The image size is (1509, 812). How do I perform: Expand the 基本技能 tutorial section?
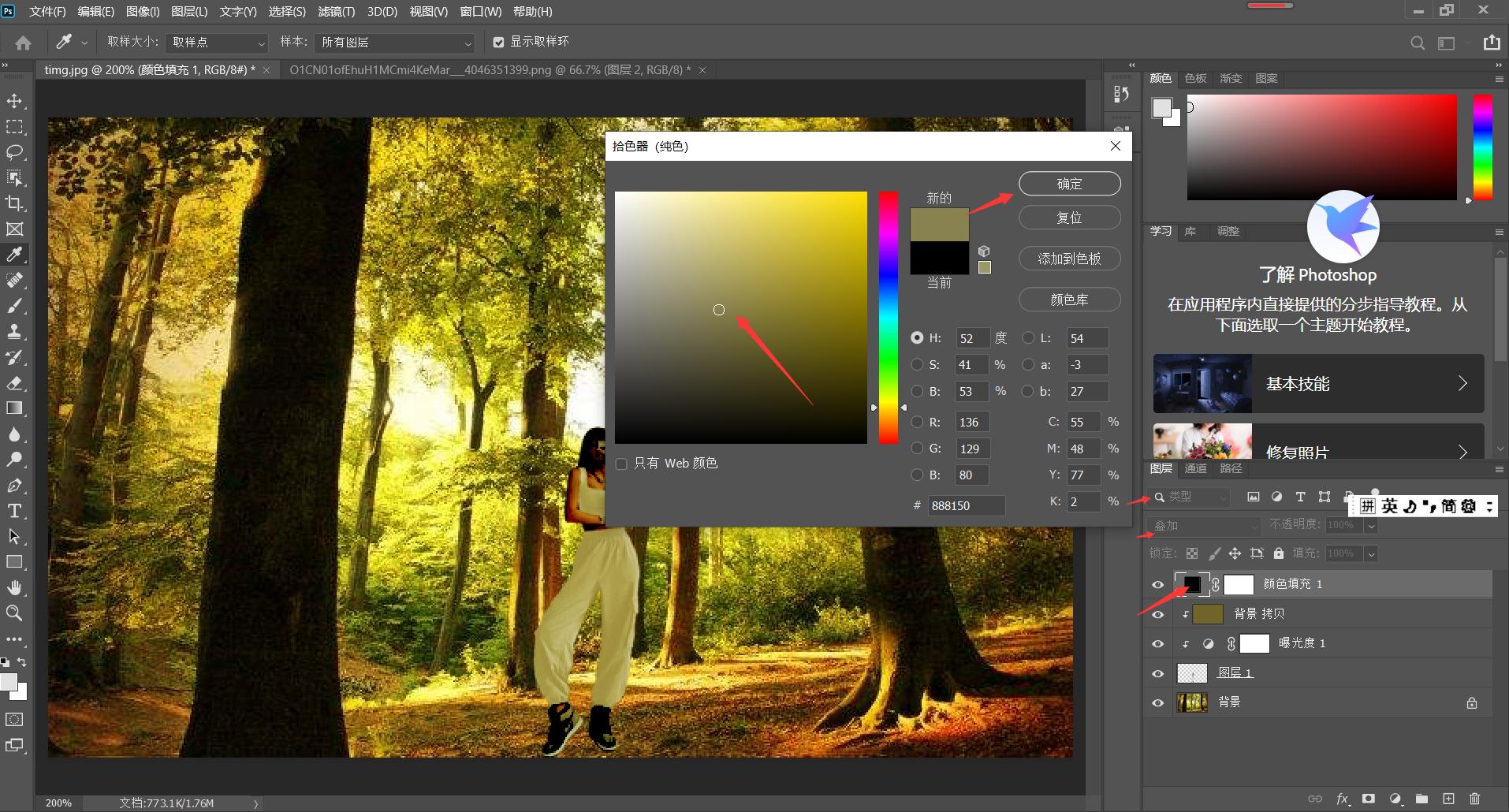(x=1318, y=384)
